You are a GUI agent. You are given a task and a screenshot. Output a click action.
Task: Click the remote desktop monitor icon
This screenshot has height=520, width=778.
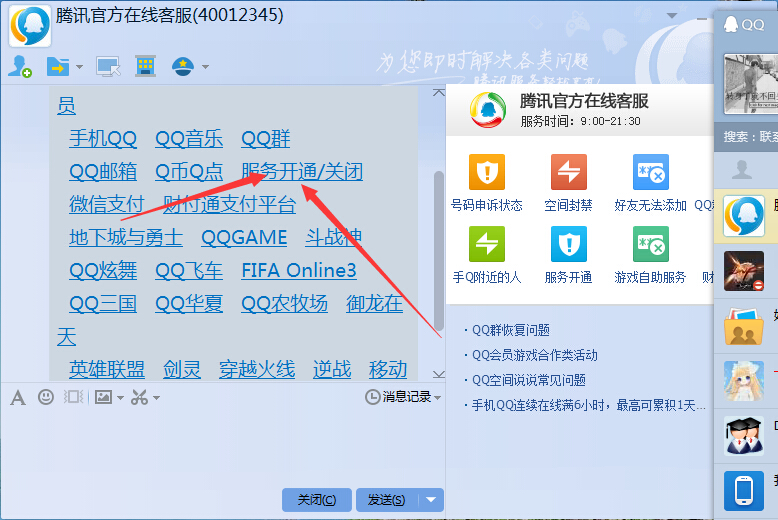108,66
